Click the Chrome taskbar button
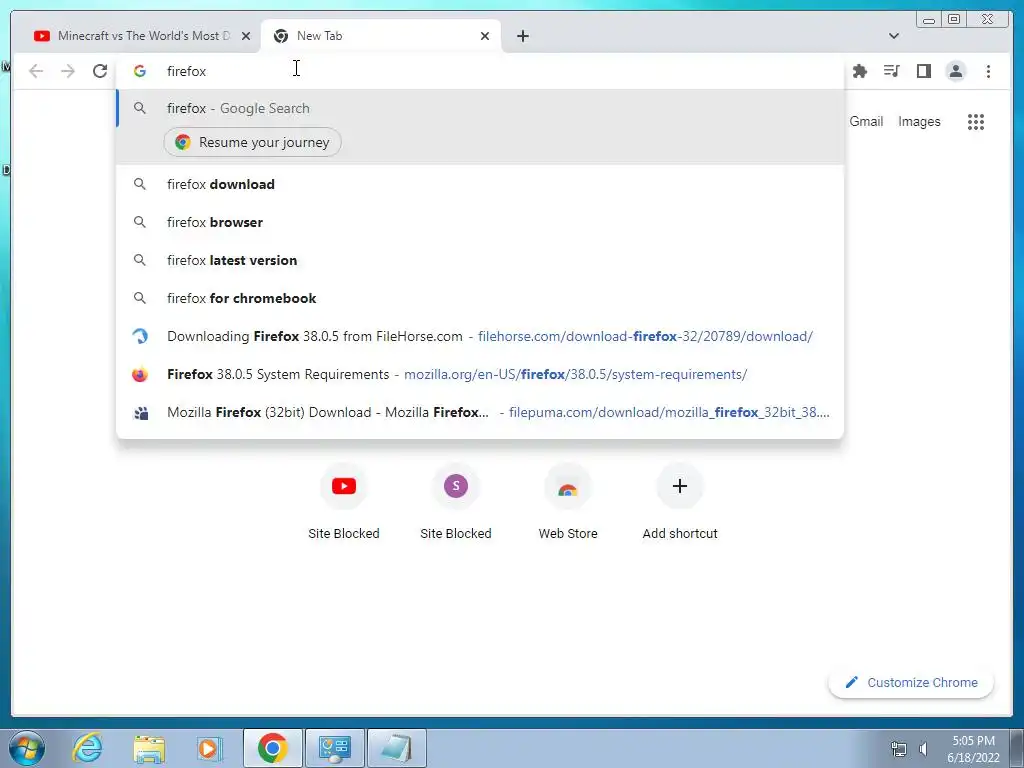The height and width of the screenshot is (768, 1024). click(x=273, y=748)
